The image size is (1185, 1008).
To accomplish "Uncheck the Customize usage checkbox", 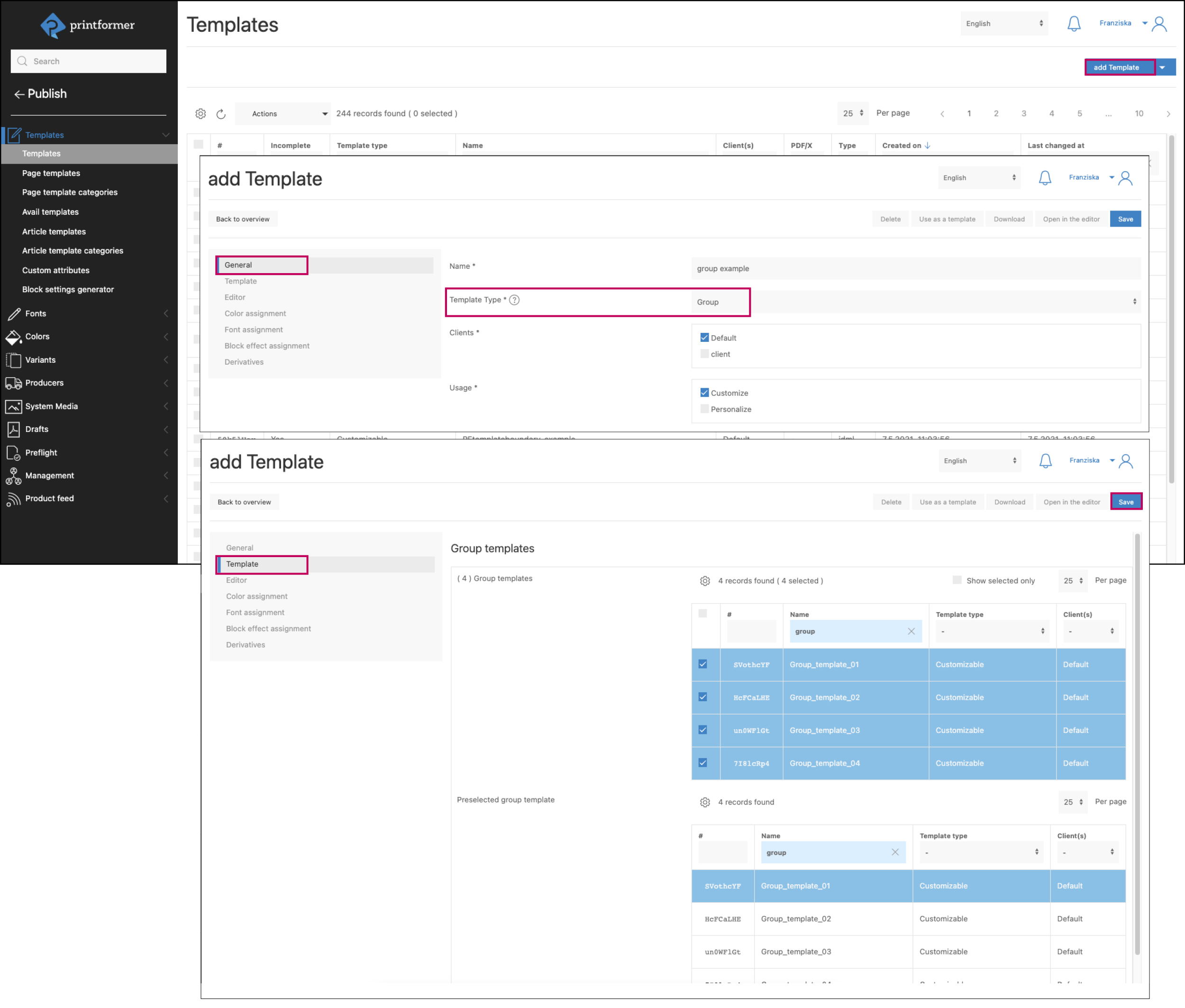I will click(x=704, y=393).
